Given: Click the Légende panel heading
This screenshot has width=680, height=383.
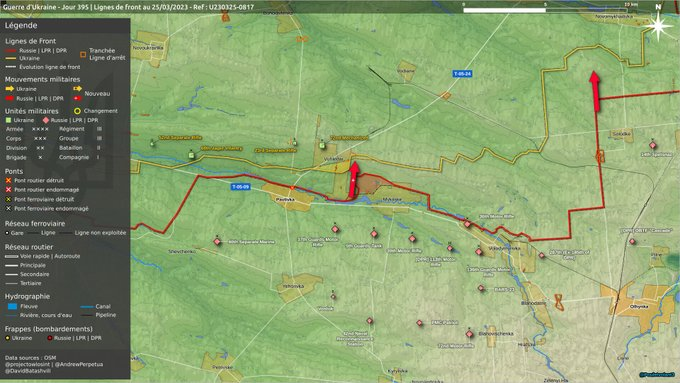Looking at the screenshot, I should point(21,26).
